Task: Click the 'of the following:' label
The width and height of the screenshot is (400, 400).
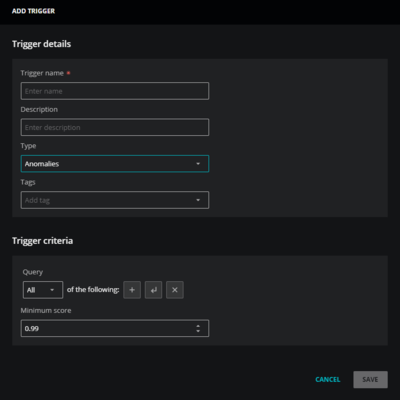Action: tap(93, 289)
